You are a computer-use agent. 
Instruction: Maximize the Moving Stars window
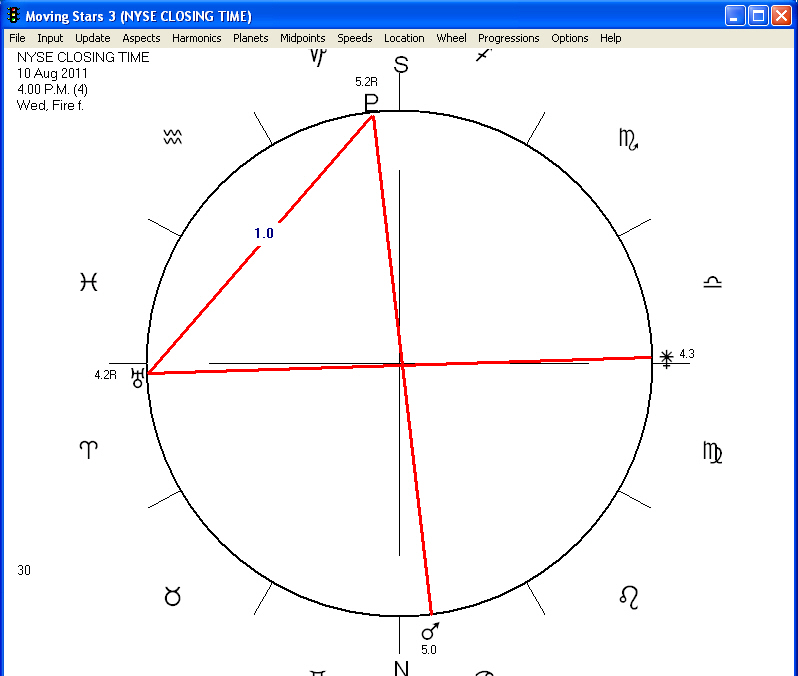coord(758,16)
